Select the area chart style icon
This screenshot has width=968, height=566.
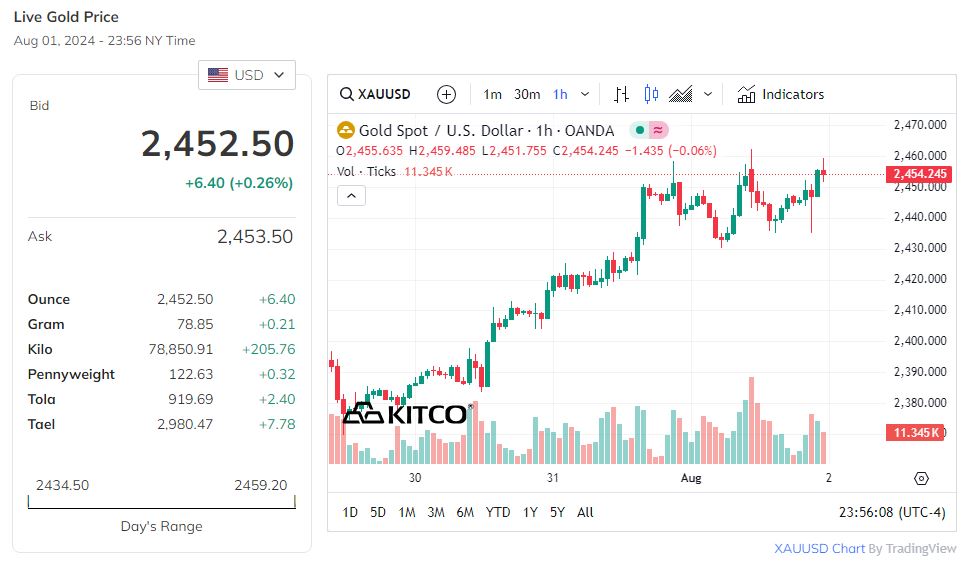681,95
